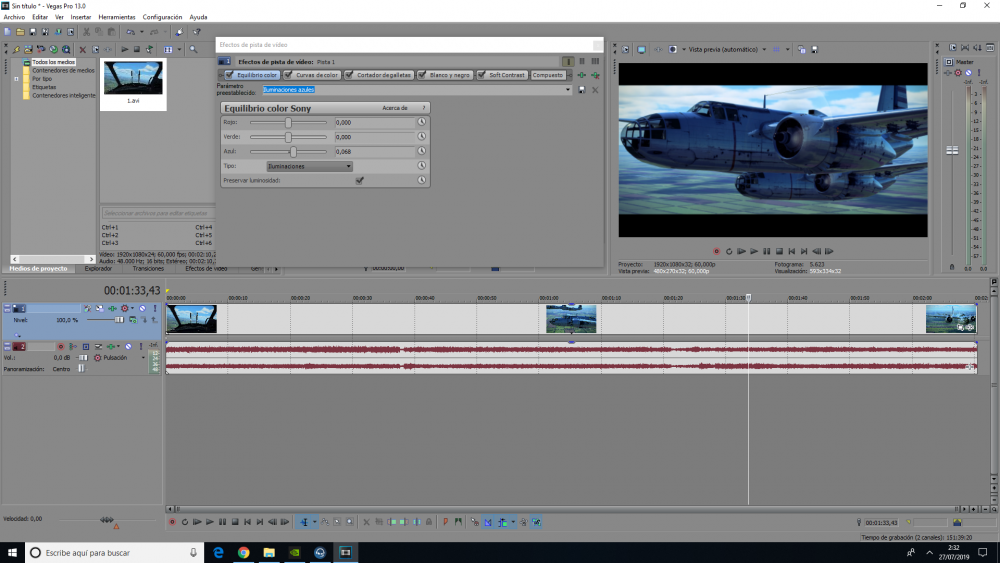Toggle the Cortador de galletas effect checkbox
The height and width of the screenshot is (563, 1000).
tap(349, 75)
